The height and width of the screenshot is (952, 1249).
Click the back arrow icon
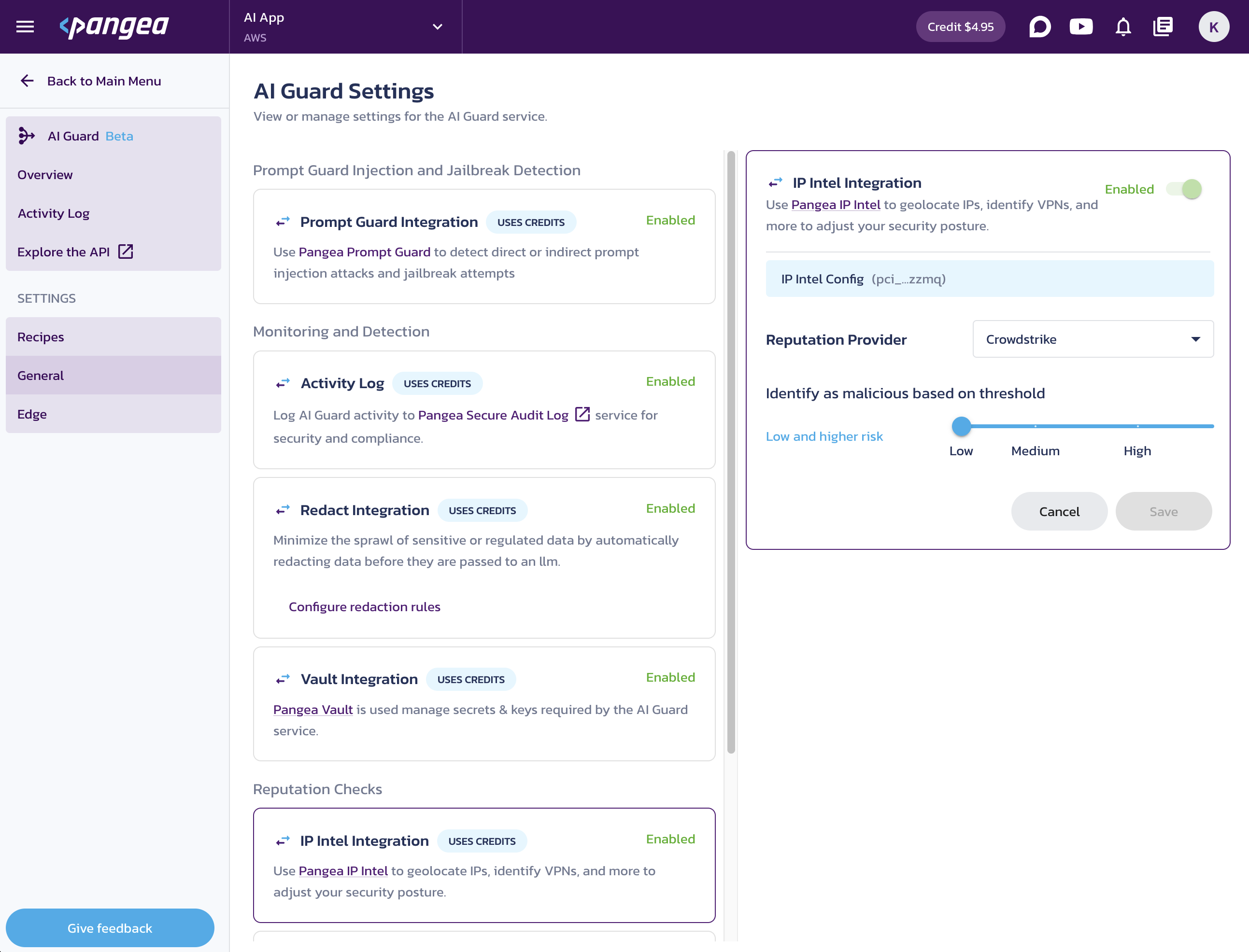[27, 81]
